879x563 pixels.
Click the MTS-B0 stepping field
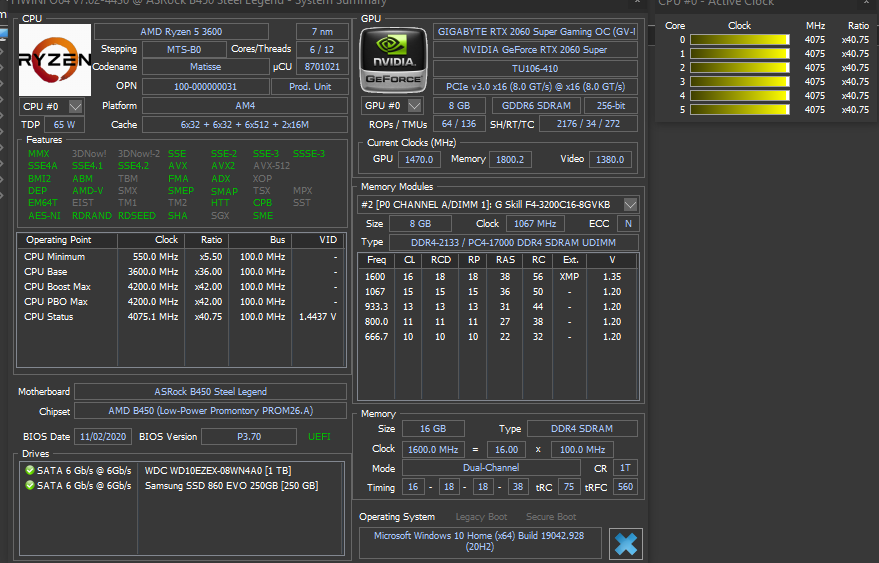pos(184,49)
